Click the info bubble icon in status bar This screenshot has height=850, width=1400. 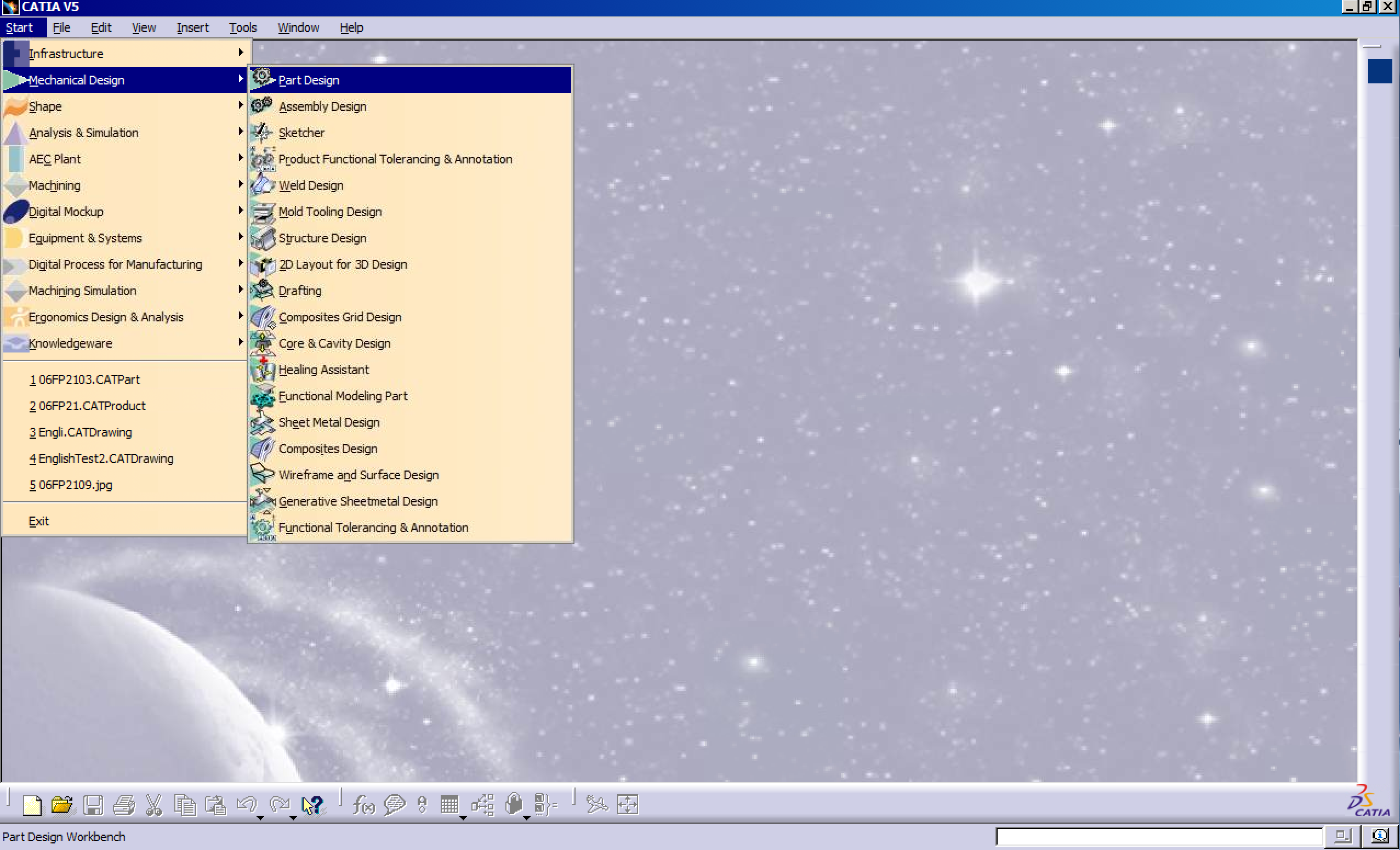[x=1380, y=836]
